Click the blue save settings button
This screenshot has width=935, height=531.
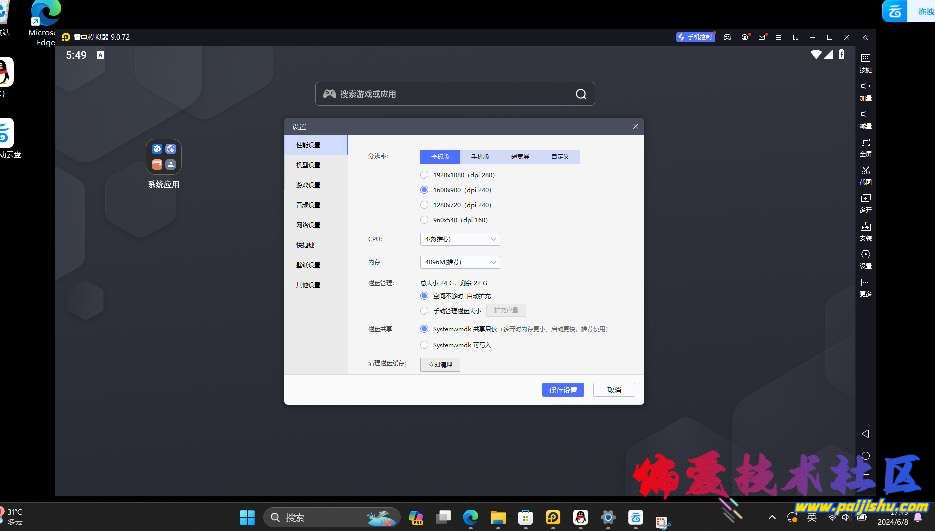[562, 390]
